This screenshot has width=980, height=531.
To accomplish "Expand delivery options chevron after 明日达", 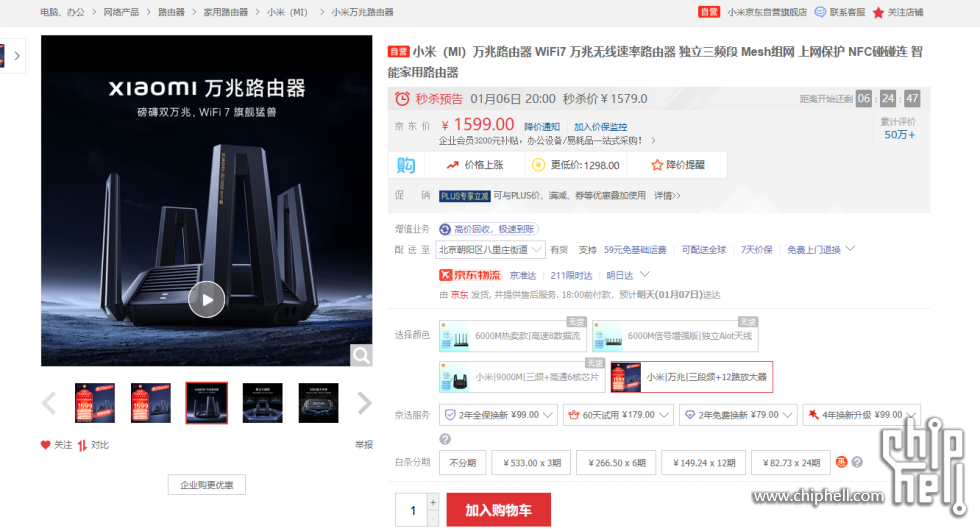I will coord(645,274).
